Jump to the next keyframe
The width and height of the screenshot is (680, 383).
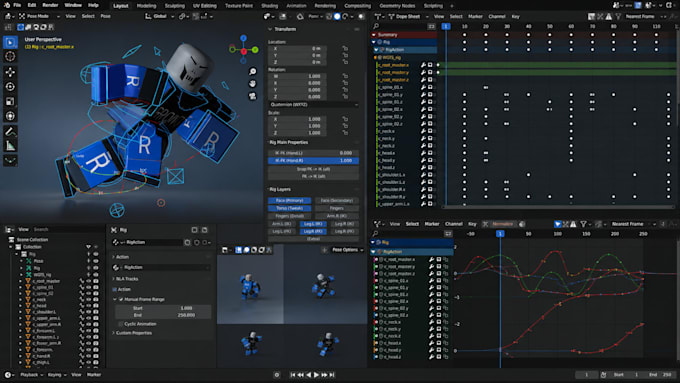click(324, 375)
